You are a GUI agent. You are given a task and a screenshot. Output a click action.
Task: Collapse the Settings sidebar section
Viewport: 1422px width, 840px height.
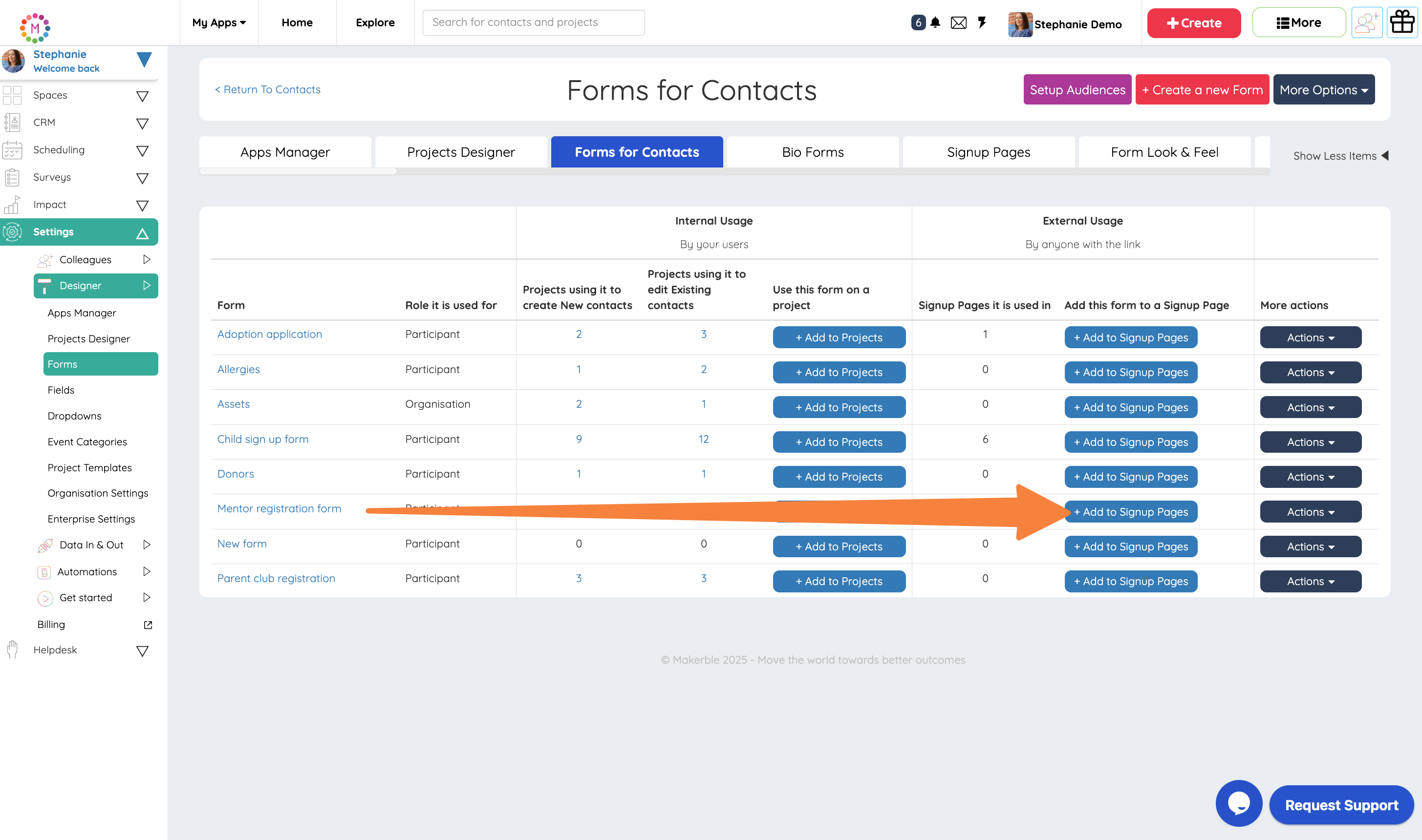click(x=142, y=232)
